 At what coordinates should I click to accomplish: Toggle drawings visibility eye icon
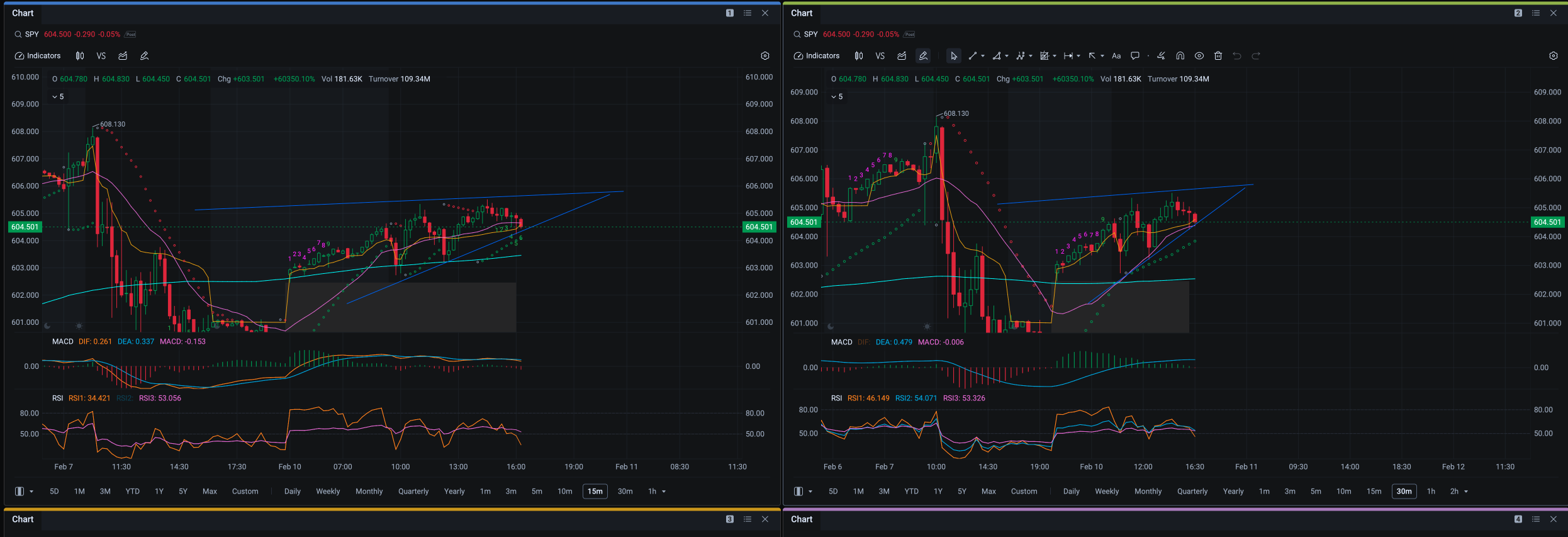(x=1199, y=56)
